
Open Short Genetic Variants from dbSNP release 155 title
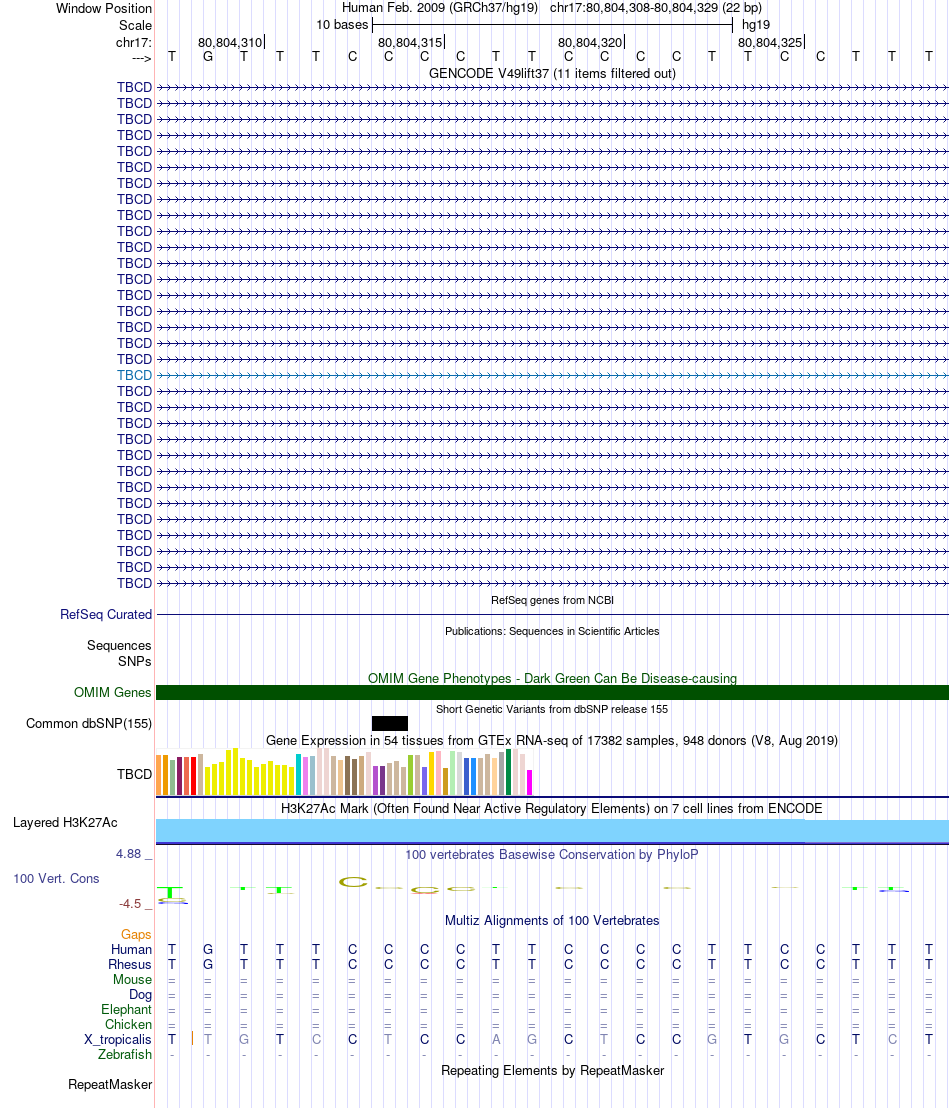pos(552,709)
